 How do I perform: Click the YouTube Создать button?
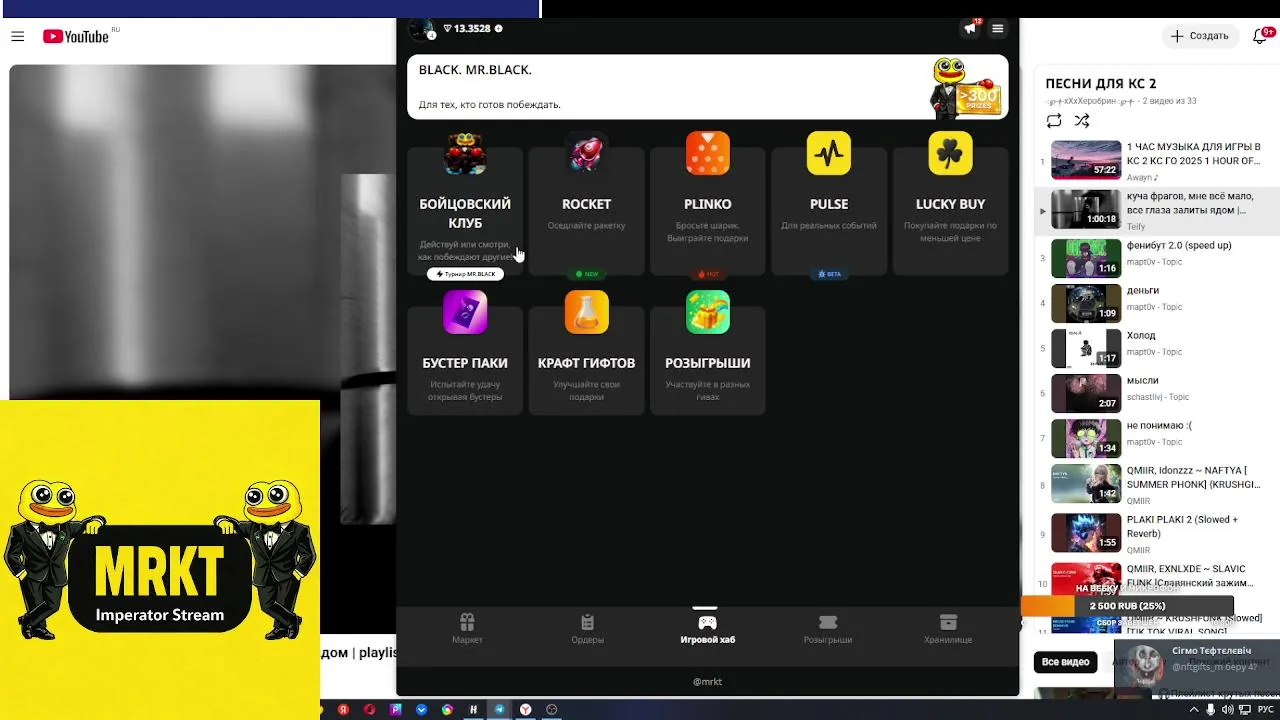1200,36
